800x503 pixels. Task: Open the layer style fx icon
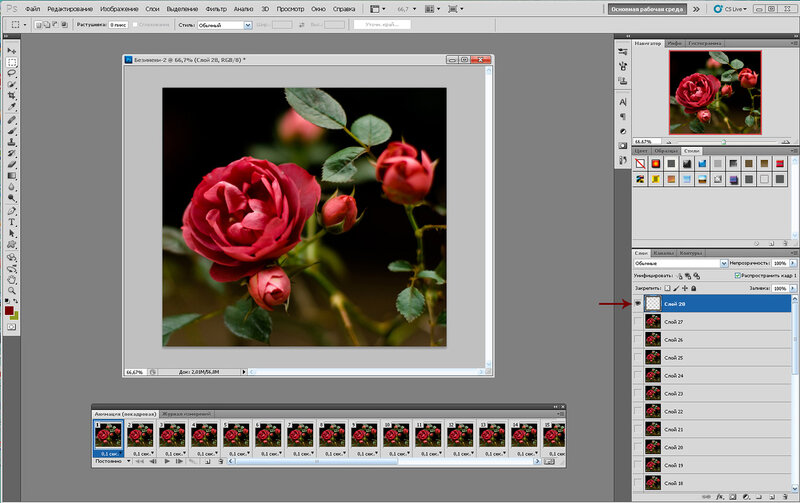719,496
